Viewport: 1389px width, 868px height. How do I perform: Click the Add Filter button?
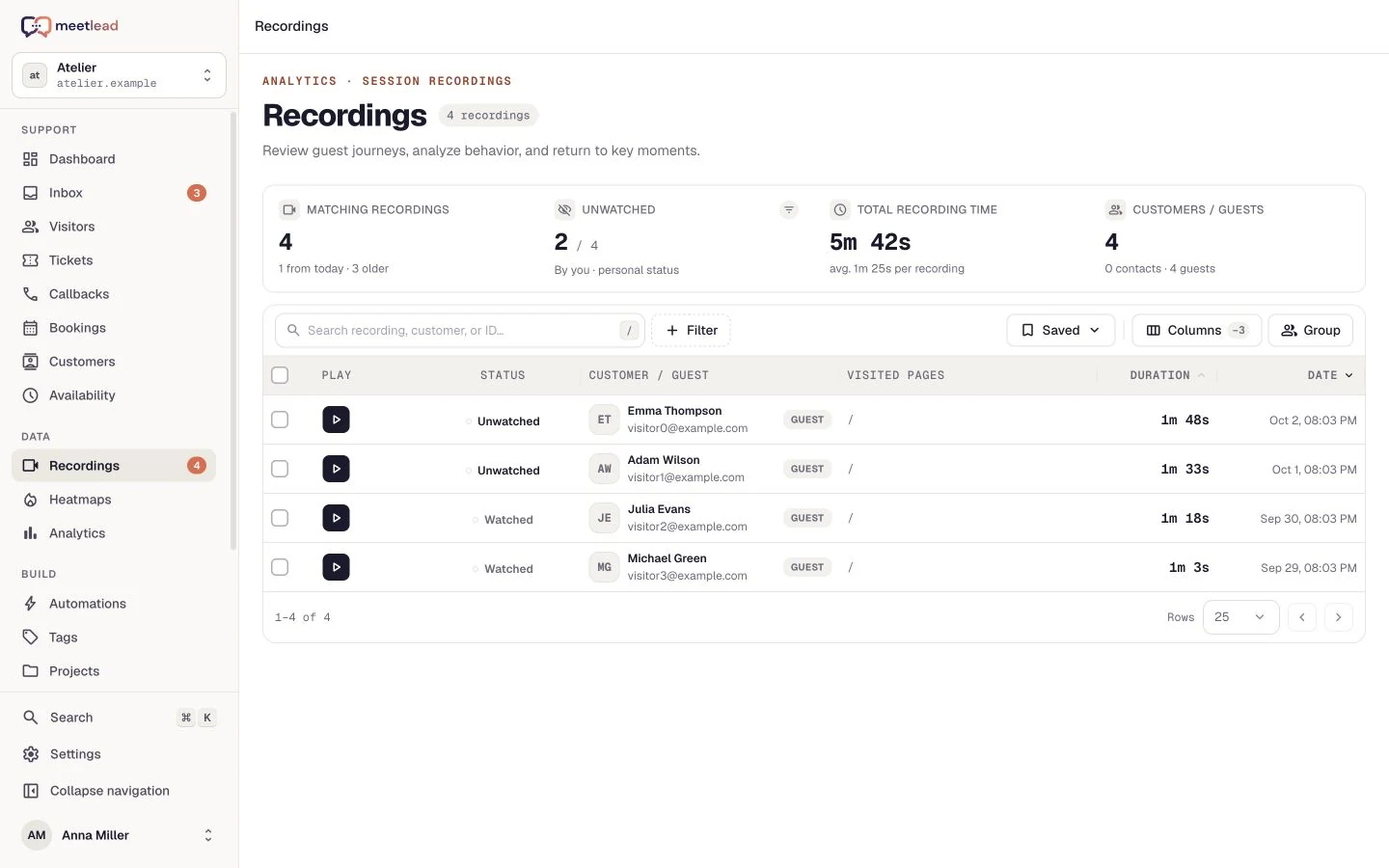(x=692, y=330)
